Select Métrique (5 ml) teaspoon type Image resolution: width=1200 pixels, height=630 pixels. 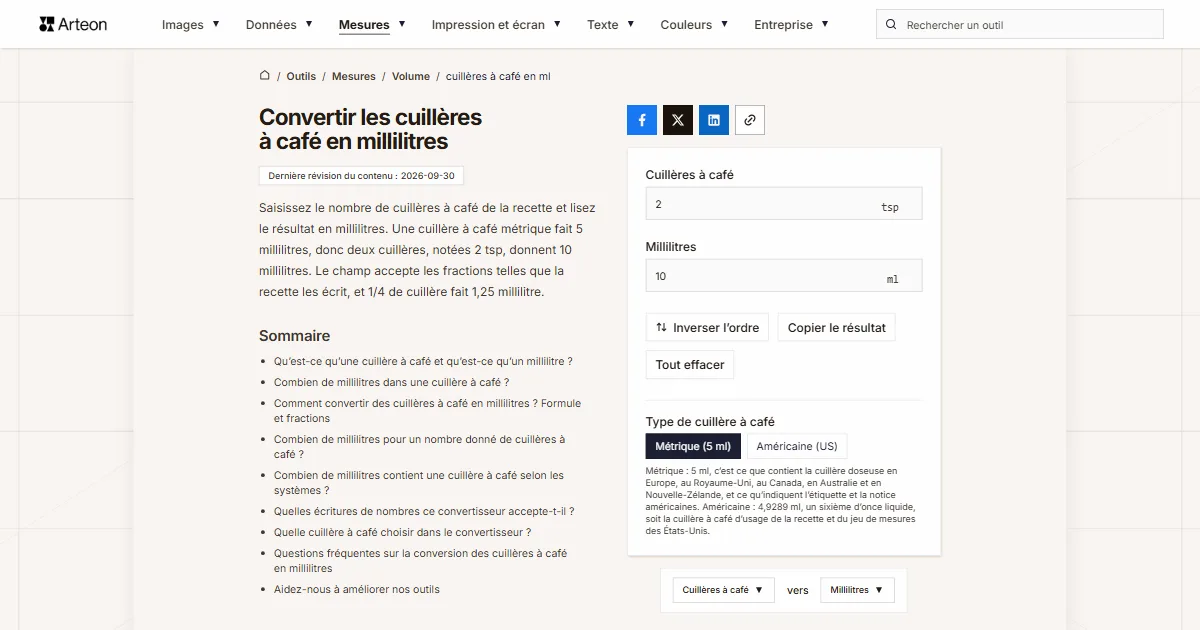click(x=693, y=446)
